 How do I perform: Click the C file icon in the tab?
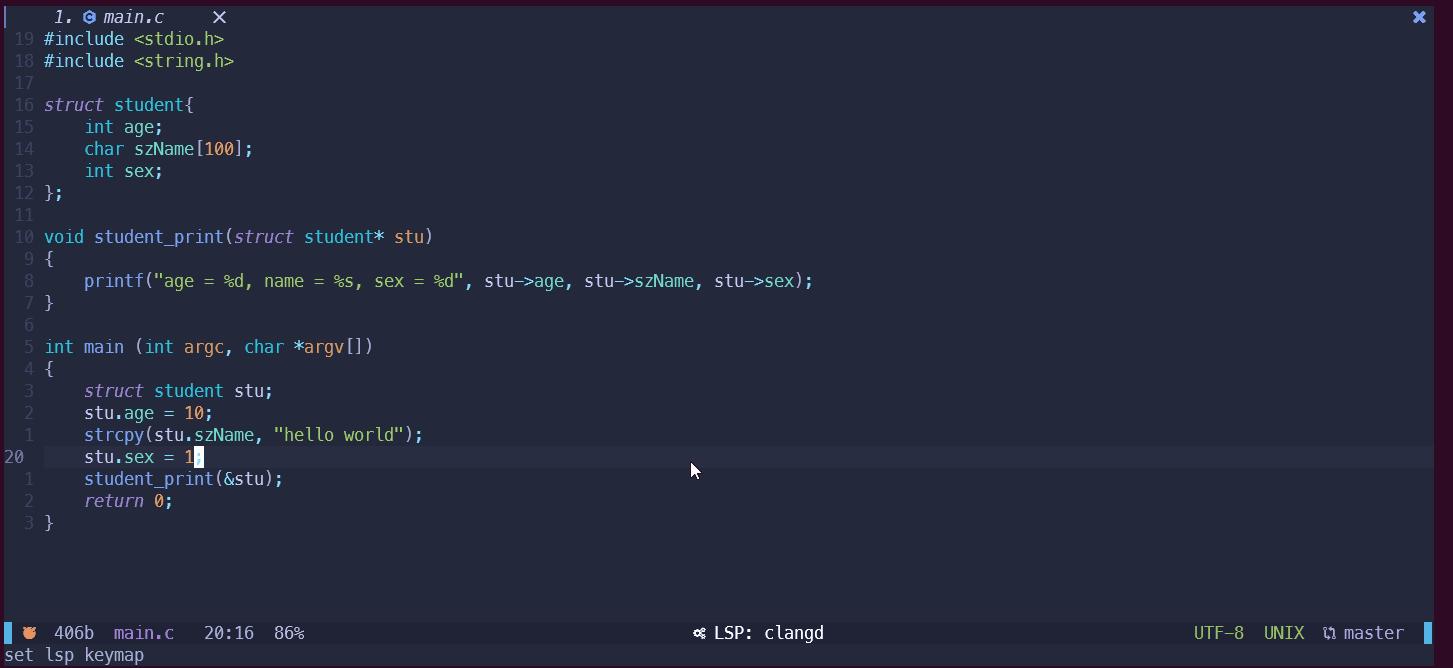(89, 17)
